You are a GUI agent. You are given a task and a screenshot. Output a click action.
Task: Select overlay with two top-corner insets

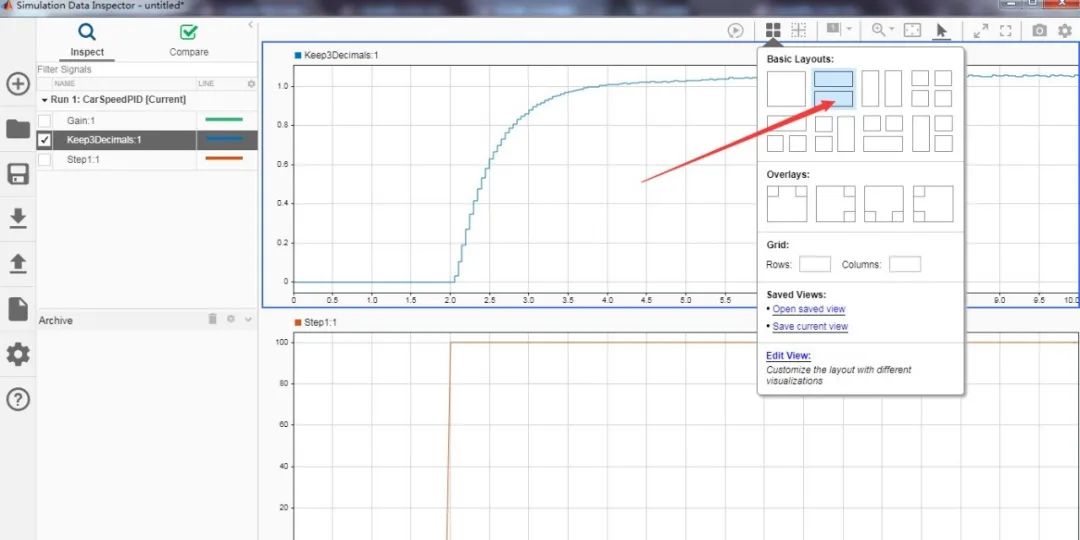point(787,204)
